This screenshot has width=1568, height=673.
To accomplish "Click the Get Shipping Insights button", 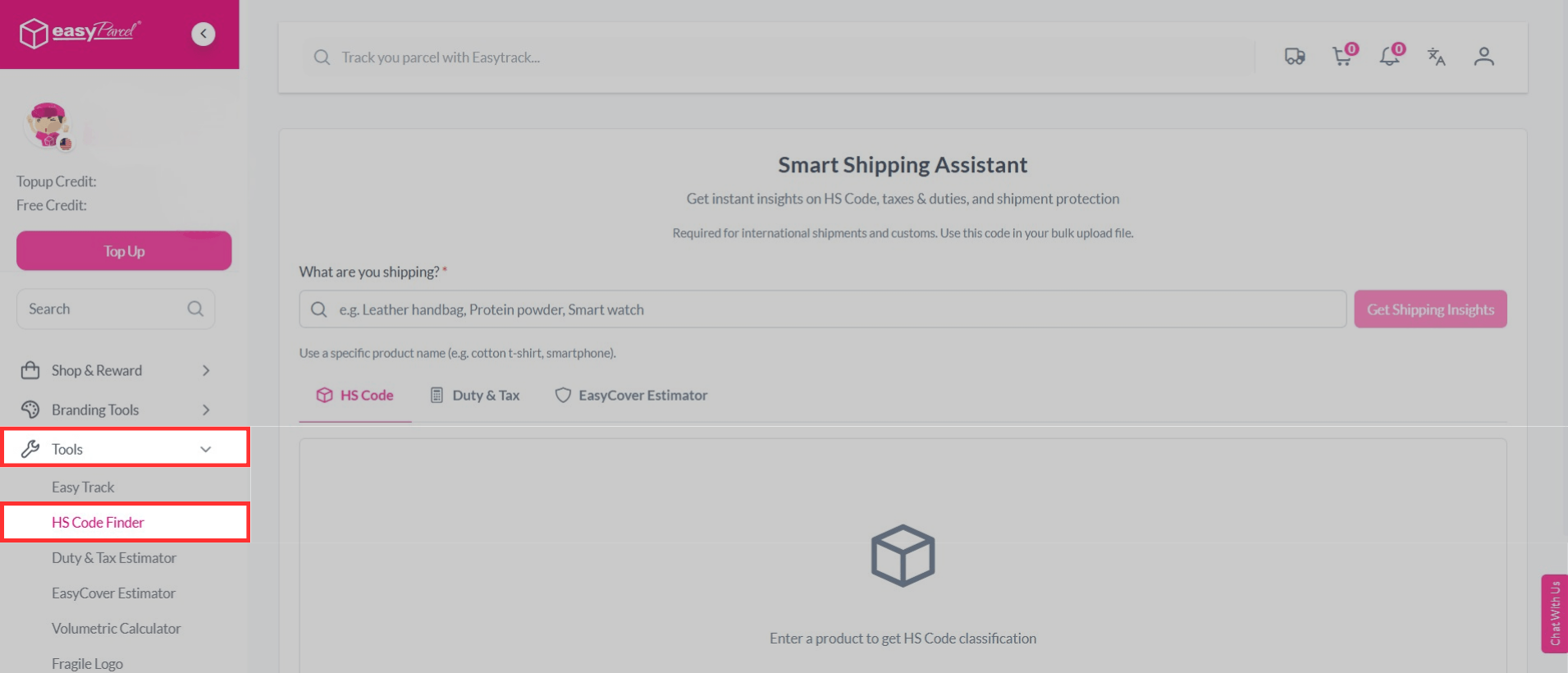I will [x=1430, y=309].
